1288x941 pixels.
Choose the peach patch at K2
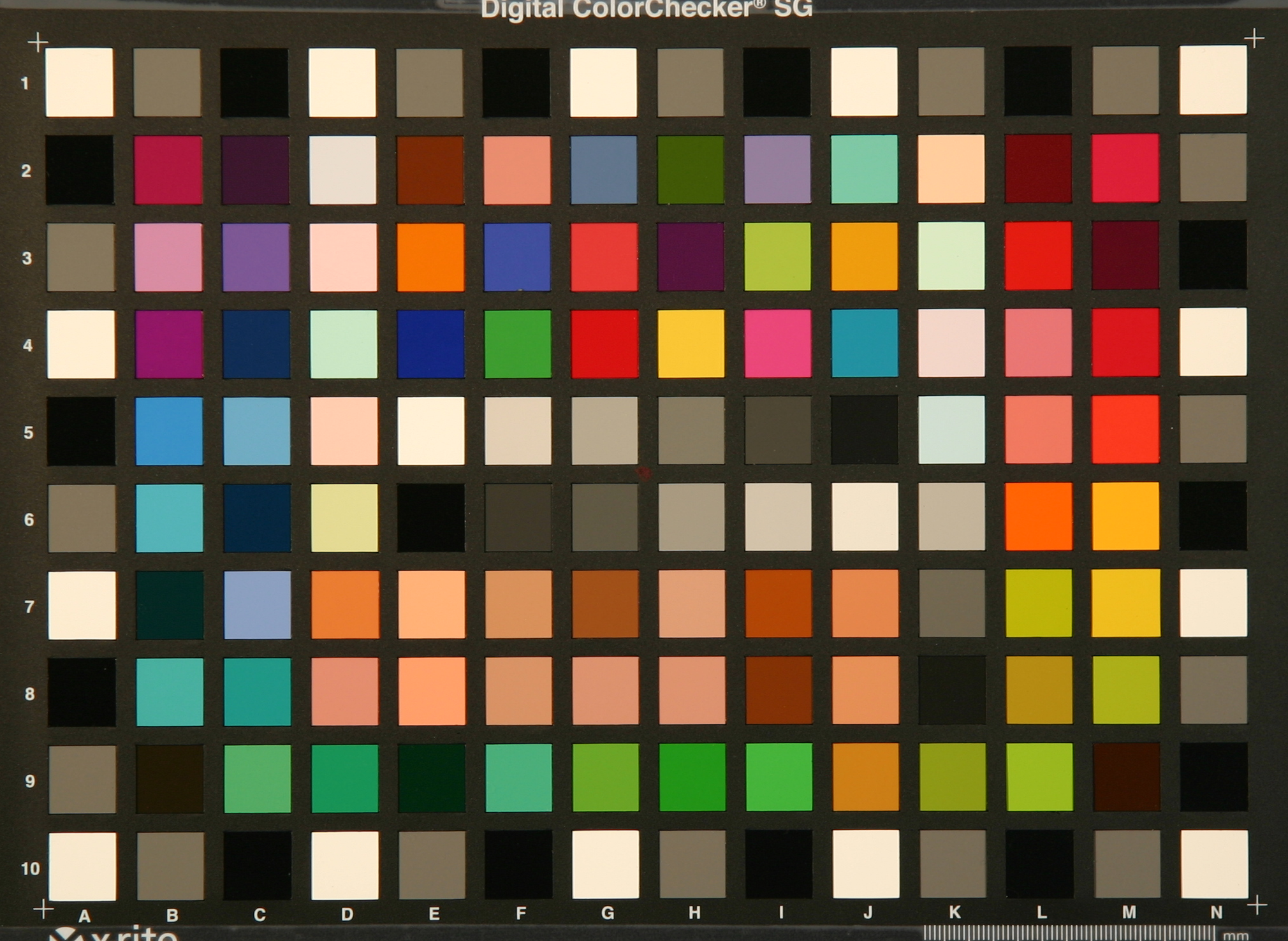951,168
